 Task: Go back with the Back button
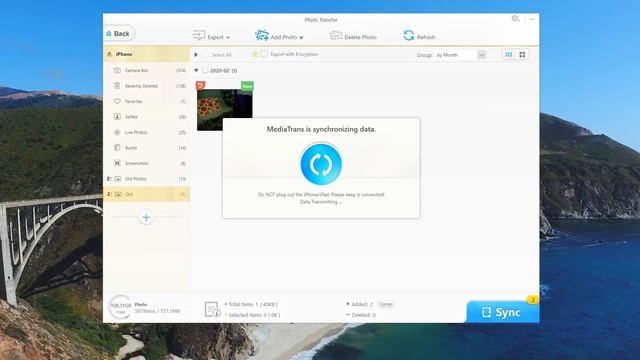pyautogui.click(x=119, y=33)
